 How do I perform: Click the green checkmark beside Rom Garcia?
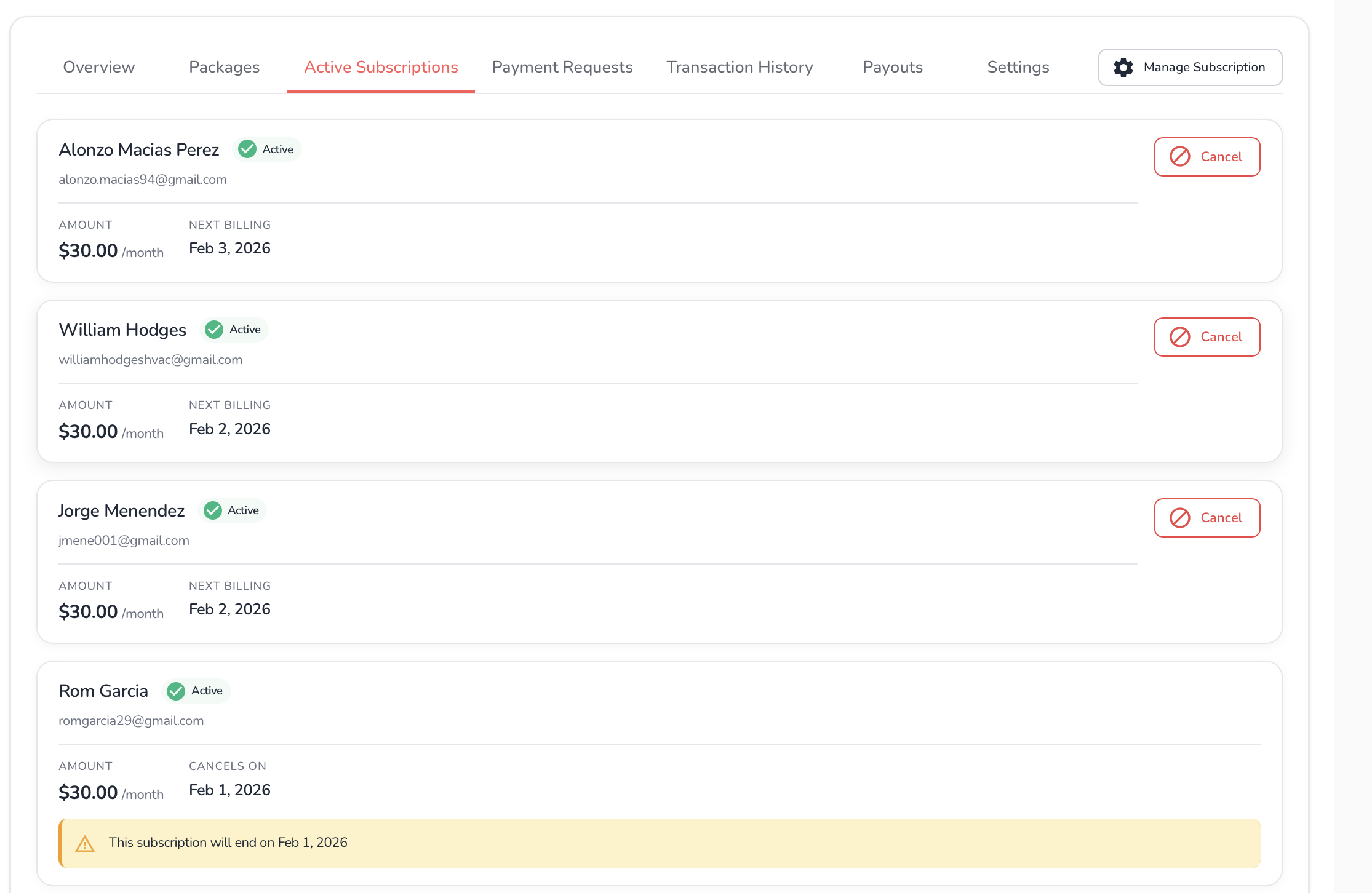click(176, 691)
